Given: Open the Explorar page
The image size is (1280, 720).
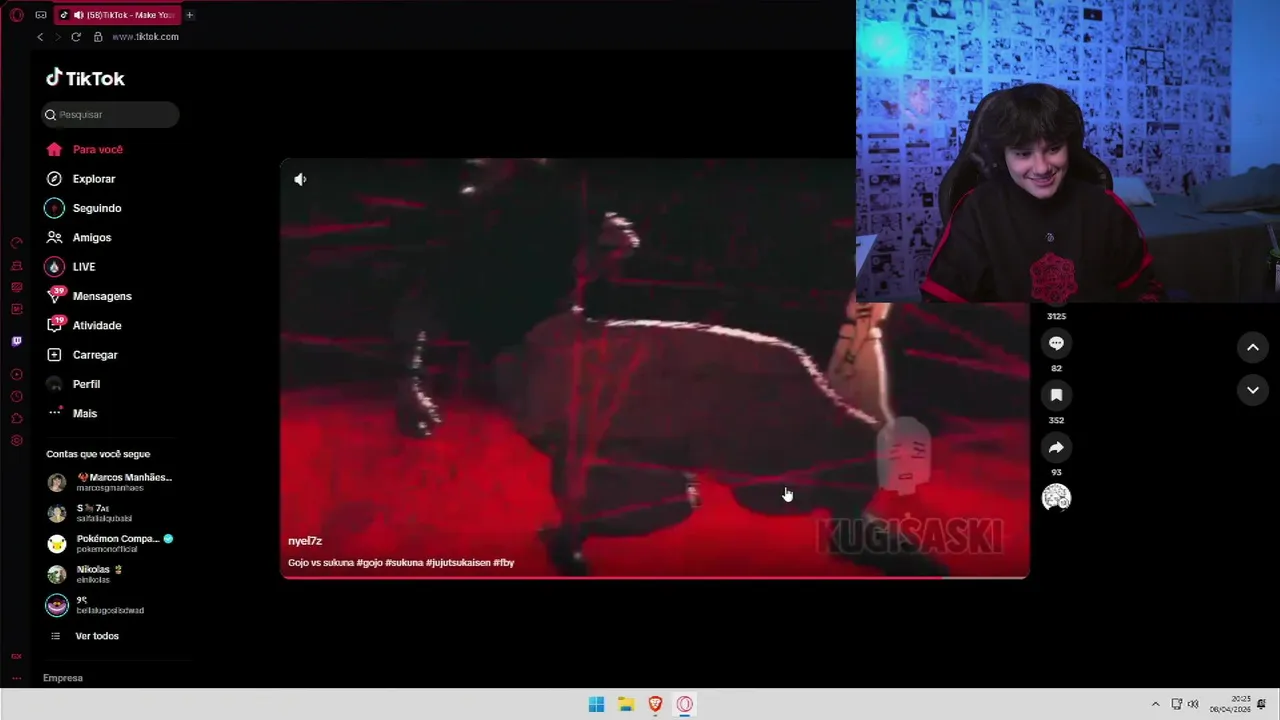Looking at the screenshot, I should point(81,179).
